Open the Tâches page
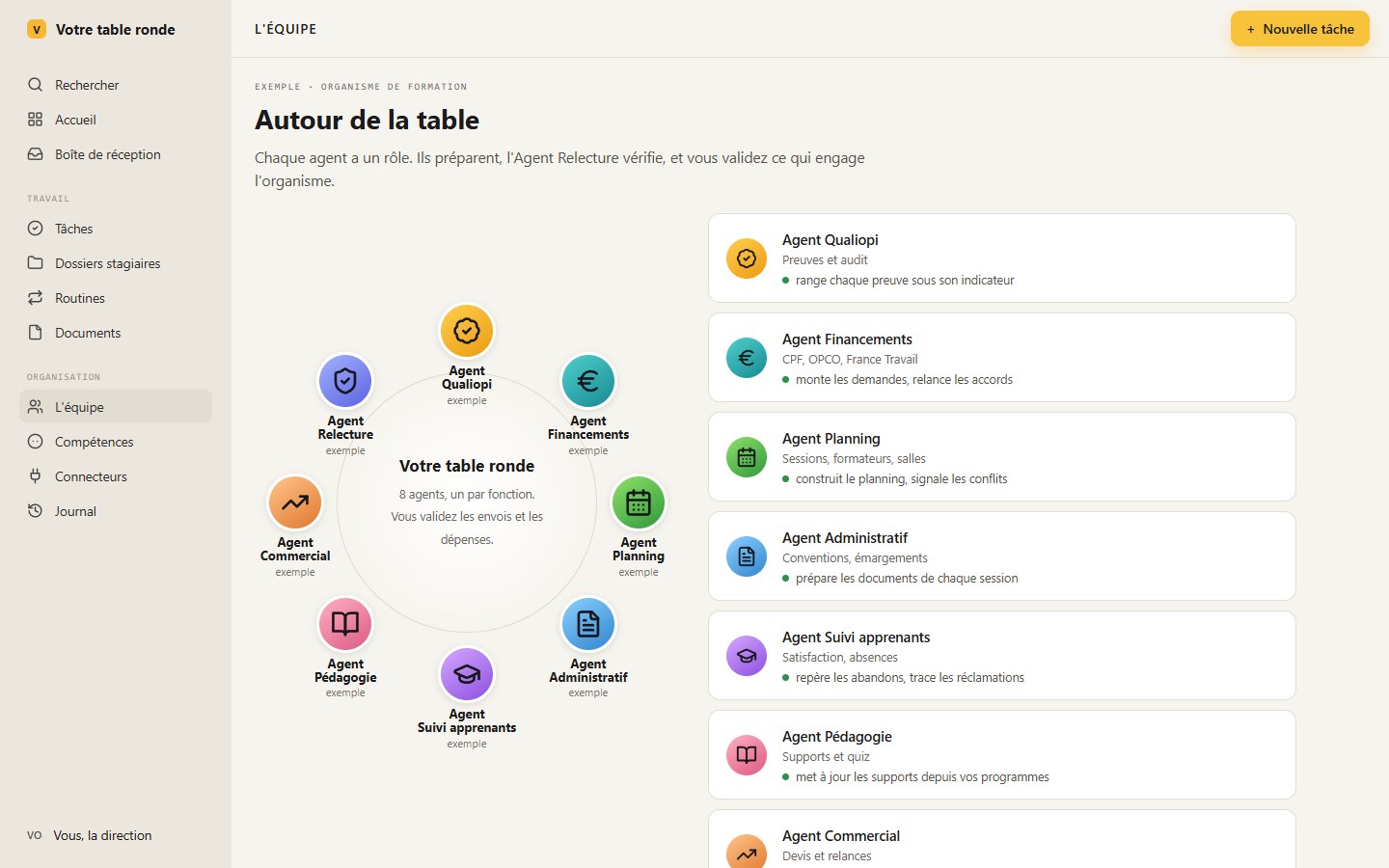 [116, 229]
